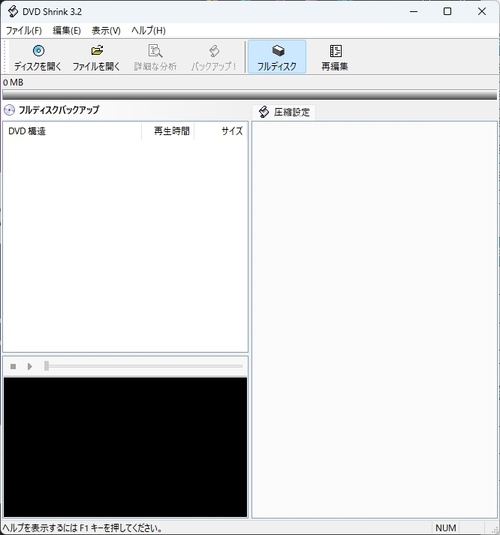500x535 pixels.
Task: Click the preview seek slider handle
Action: click(x=46, y=366)
